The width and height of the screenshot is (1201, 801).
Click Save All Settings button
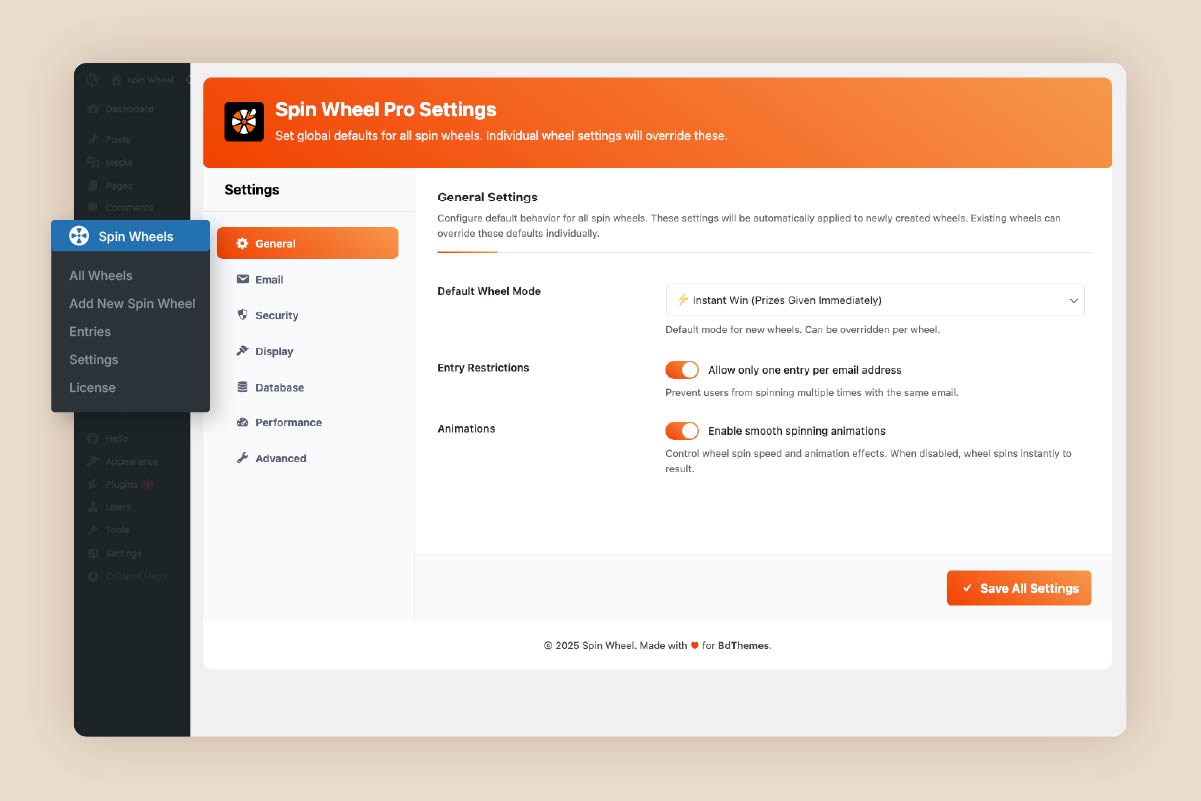(x=1019, y=588)
